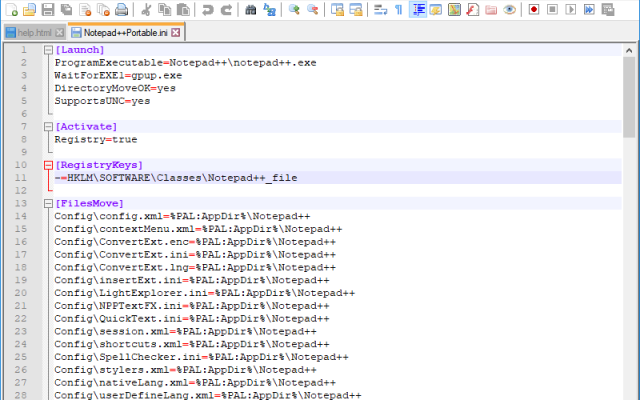Open the Function List panel icon
The width and height of the screenshot is (640, 400).
point(473,9)
